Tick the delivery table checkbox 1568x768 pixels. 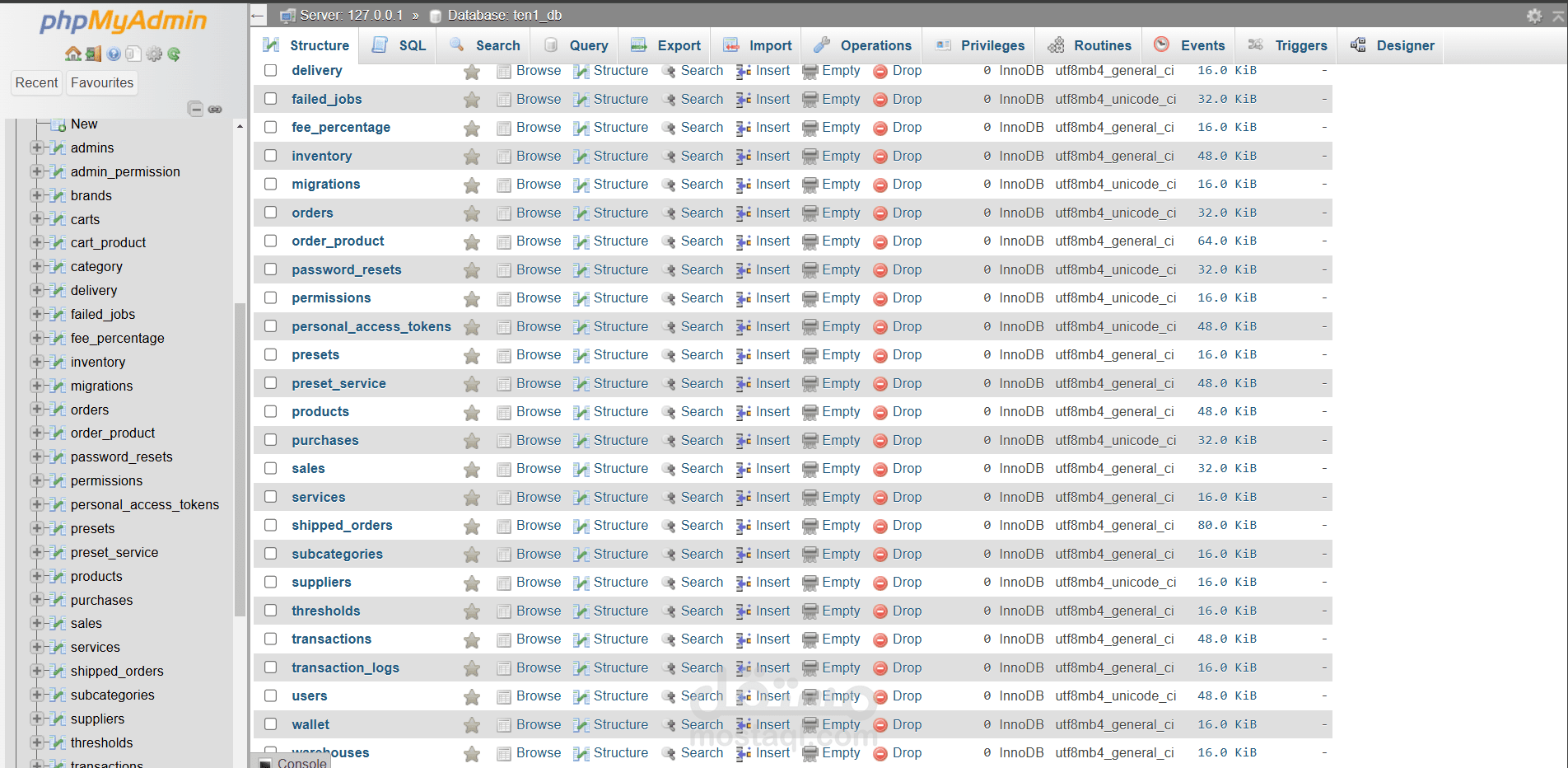click(x=270, y=70)
